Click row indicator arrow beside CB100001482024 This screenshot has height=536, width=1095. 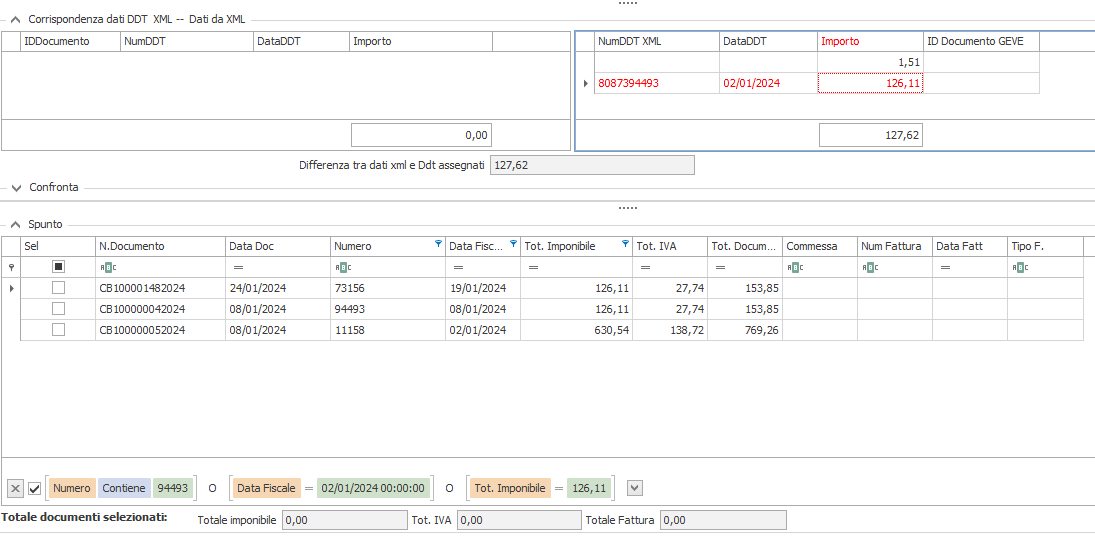(10, 288)
